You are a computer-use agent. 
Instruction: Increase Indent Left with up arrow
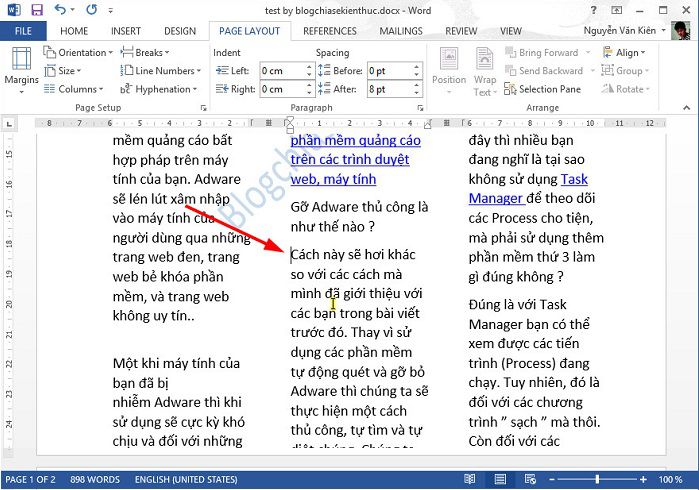click(x=309, y=67)
